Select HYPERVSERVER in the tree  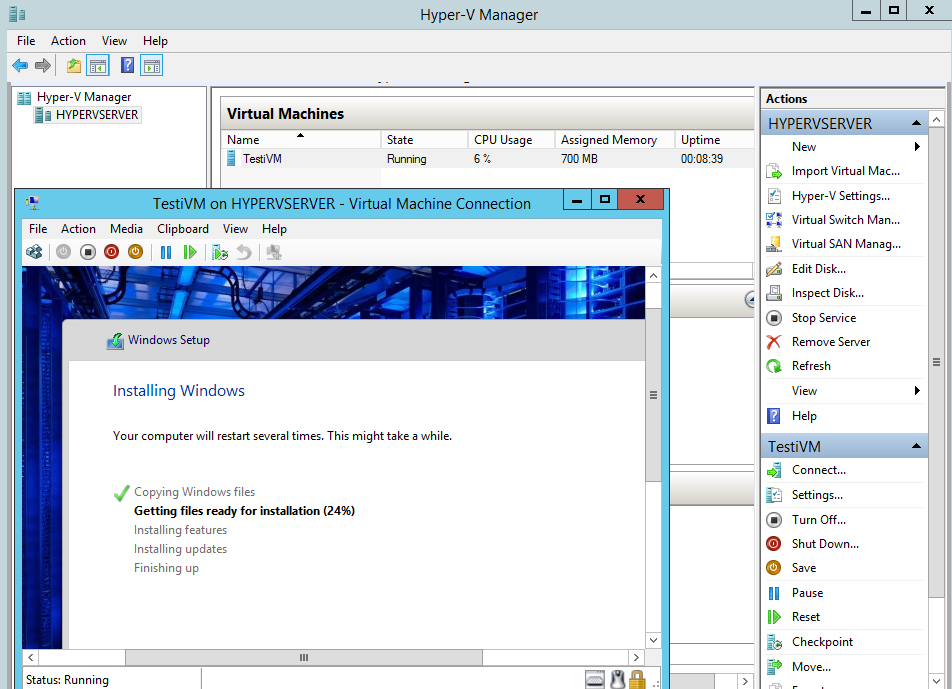(x=88, y=115)
